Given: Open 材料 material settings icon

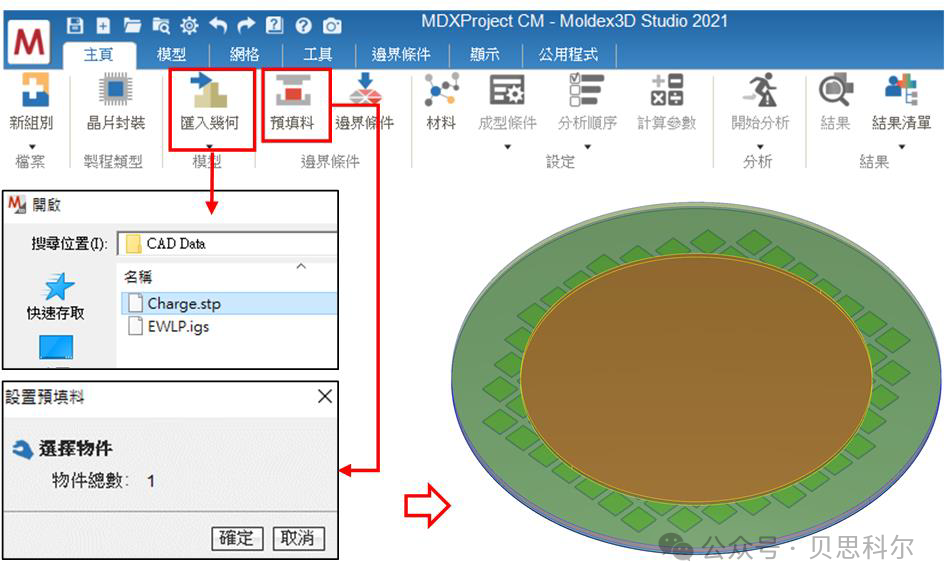Looking at the screenshot, I should coord(441,90).
